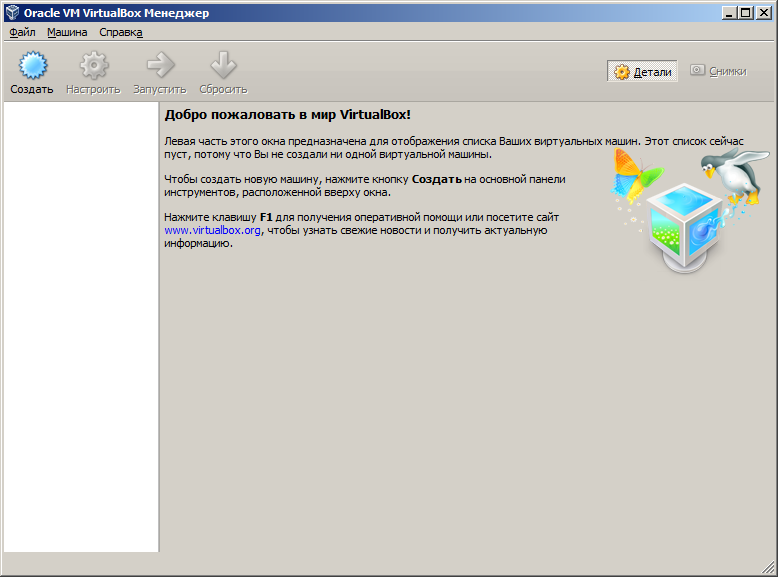Open the Машина menu
Screen dimensions: 778x577
pos(67,32)
